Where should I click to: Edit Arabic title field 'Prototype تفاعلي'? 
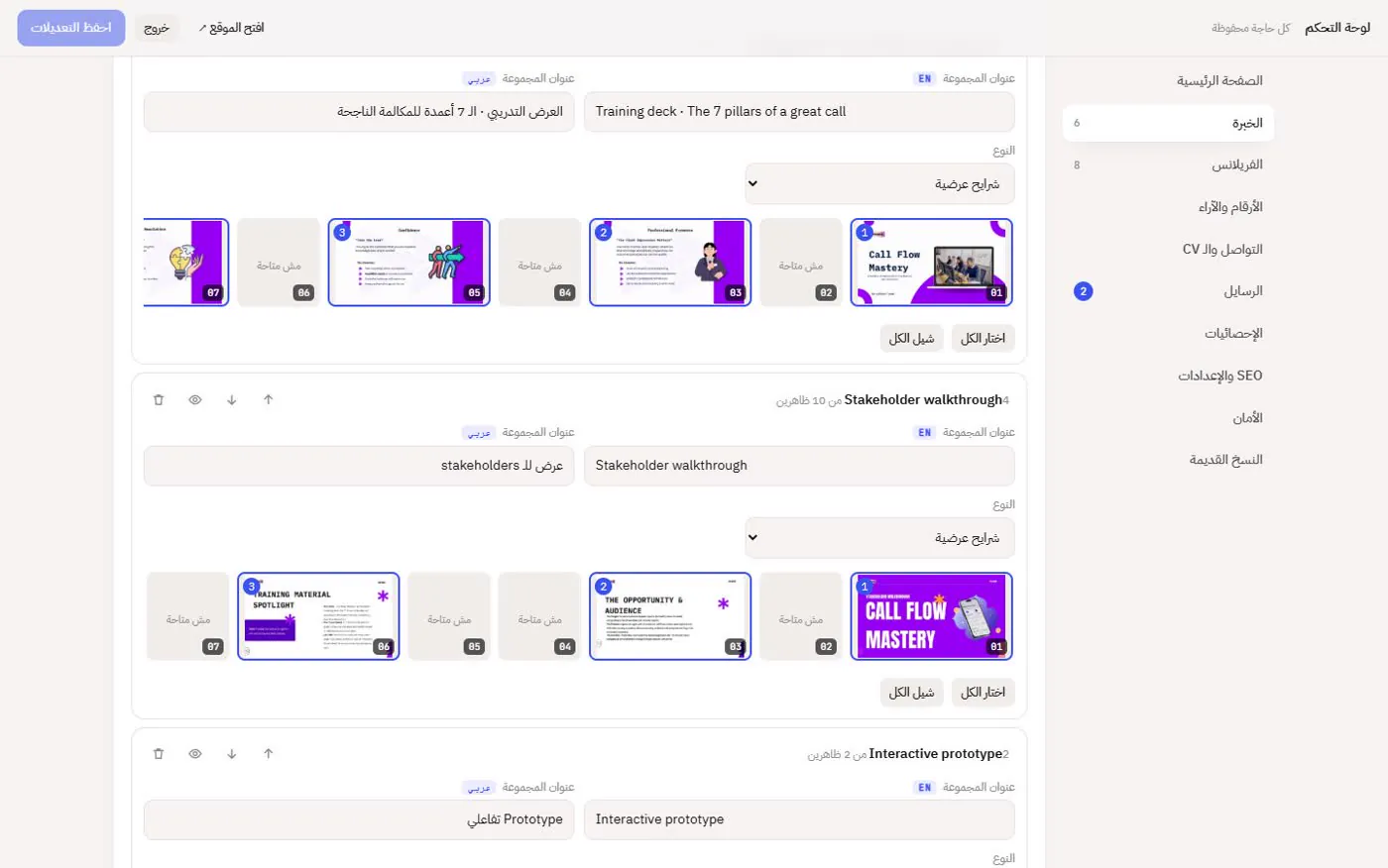coord(359,819)
